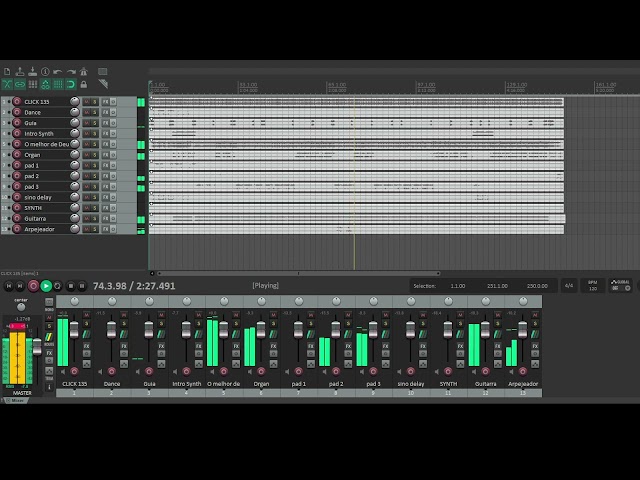
Task: Open FX for Intro Synth track panel
Action: (105, 133)
